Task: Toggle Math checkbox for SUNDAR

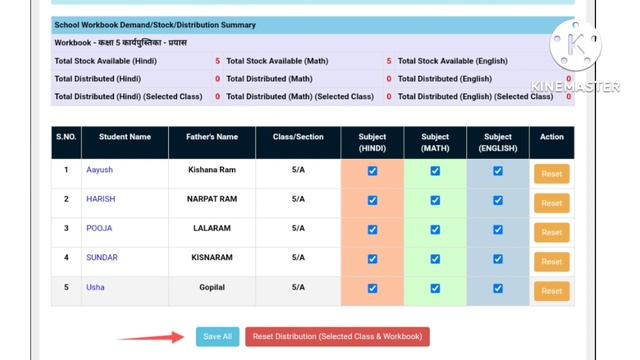Action: coord(435,259)
